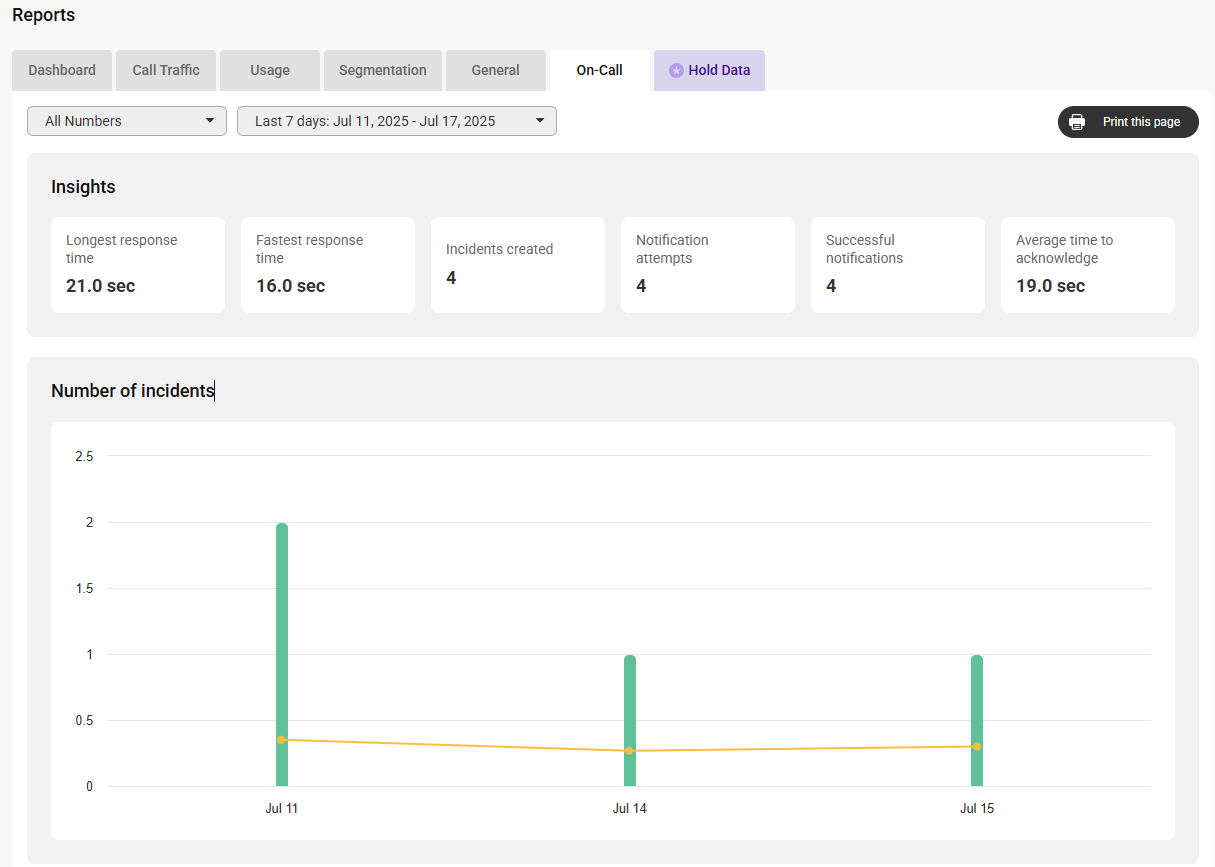Click the orange line point at Jul 15
The image size is (1215, 867).
(x=977, y=747)
